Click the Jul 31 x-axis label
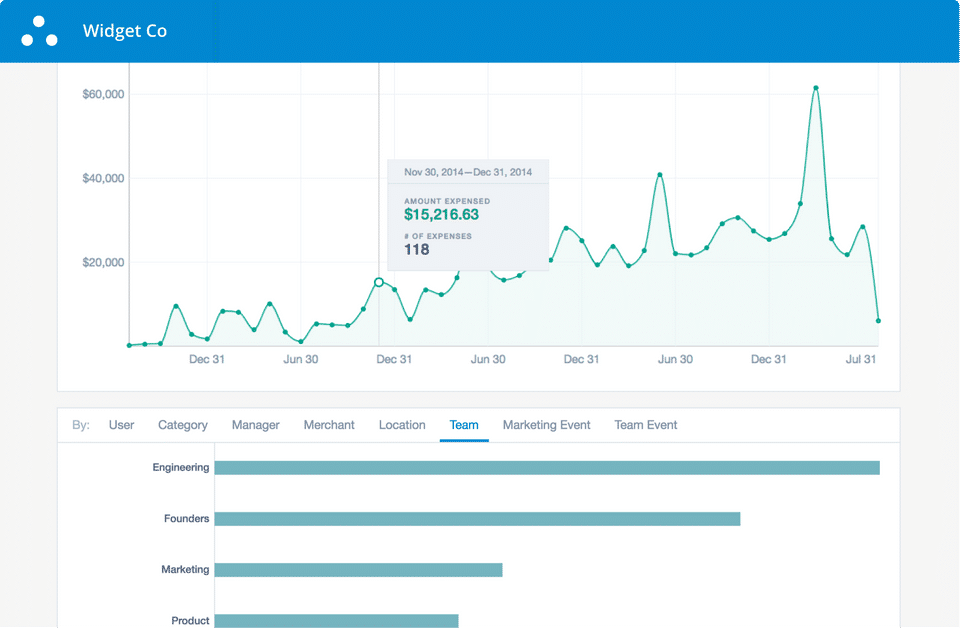The height and width of the screenshot is (628, 960). 860,359
